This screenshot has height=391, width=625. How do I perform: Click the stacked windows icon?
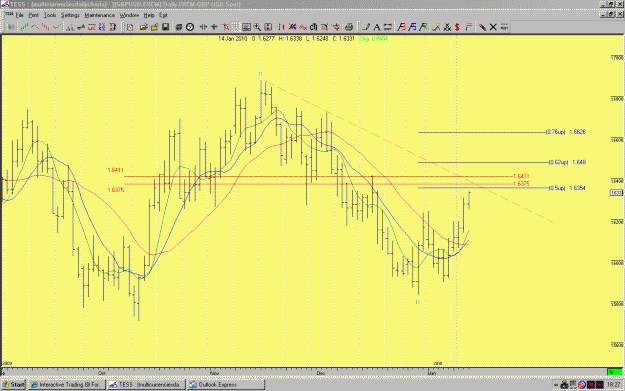[179, 27]
